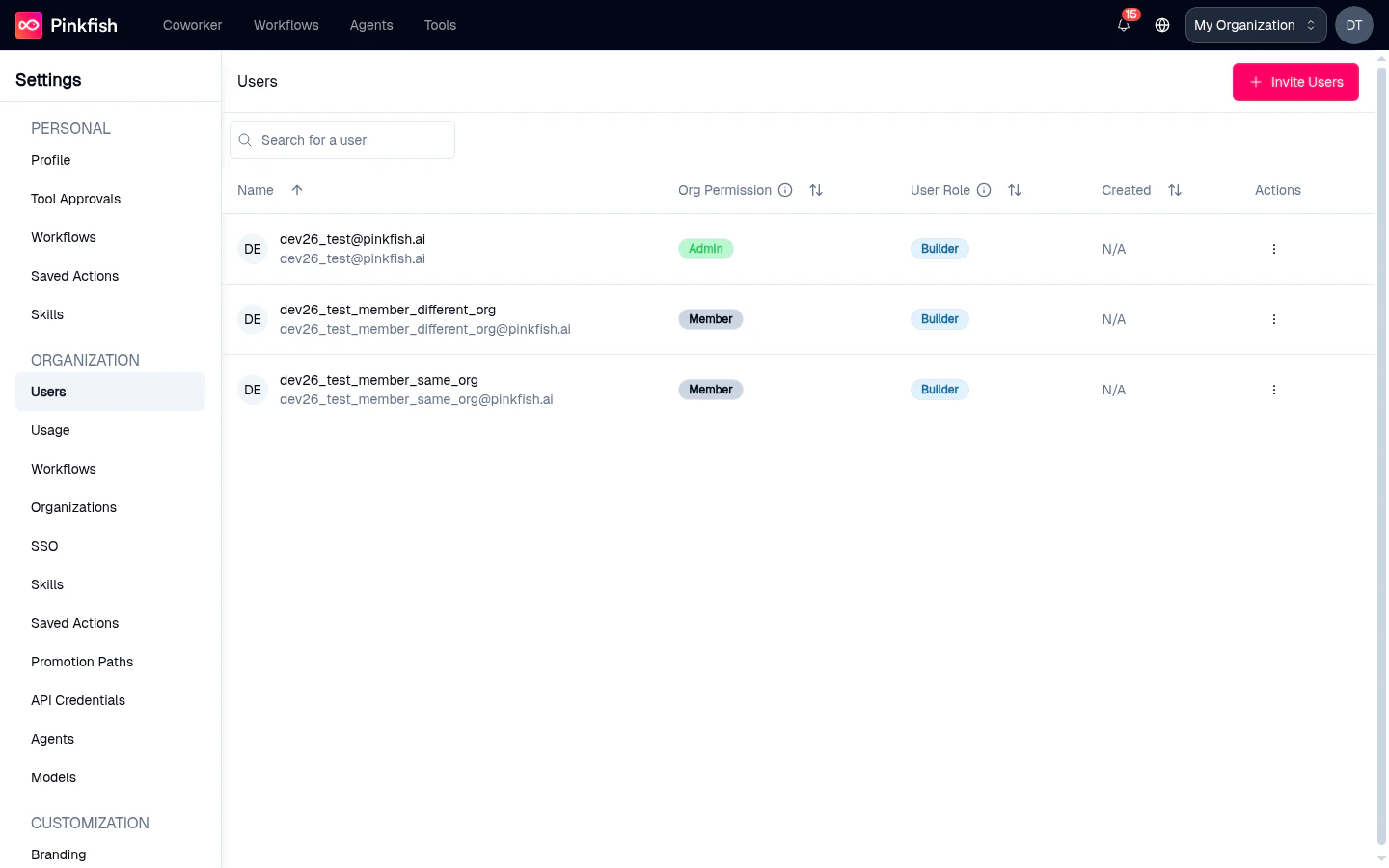Click the Pinkfish logo icon
Screen dimensions: 1389x868
27,25
